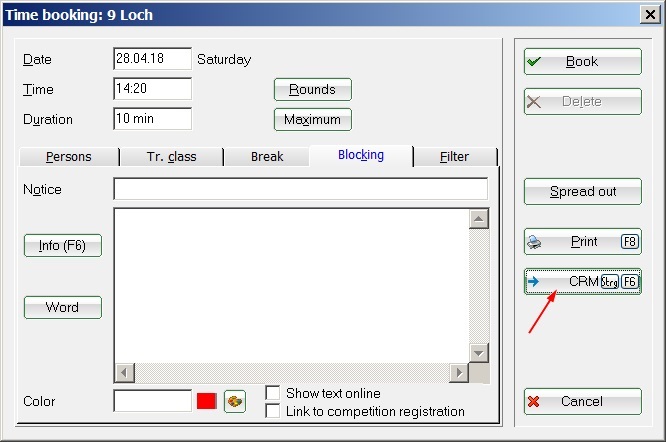Print the booking via the Print button
Screen dimensions: 666x442
coord(583,242)
